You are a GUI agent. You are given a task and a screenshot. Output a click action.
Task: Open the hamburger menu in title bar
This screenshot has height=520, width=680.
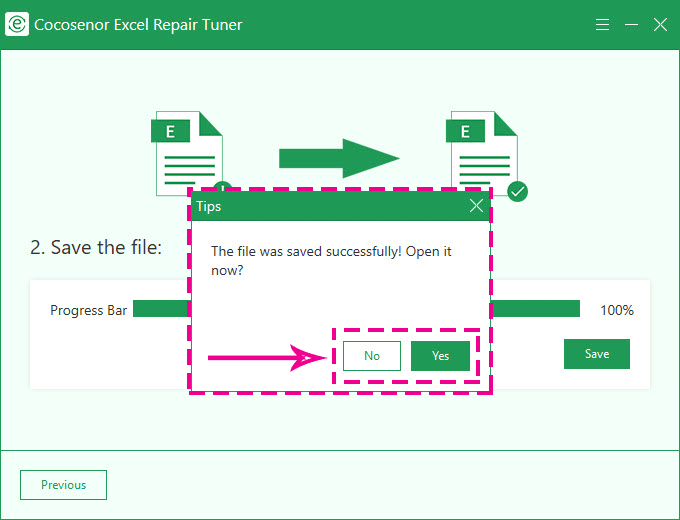pyautogui.click(x=602, y=25)
